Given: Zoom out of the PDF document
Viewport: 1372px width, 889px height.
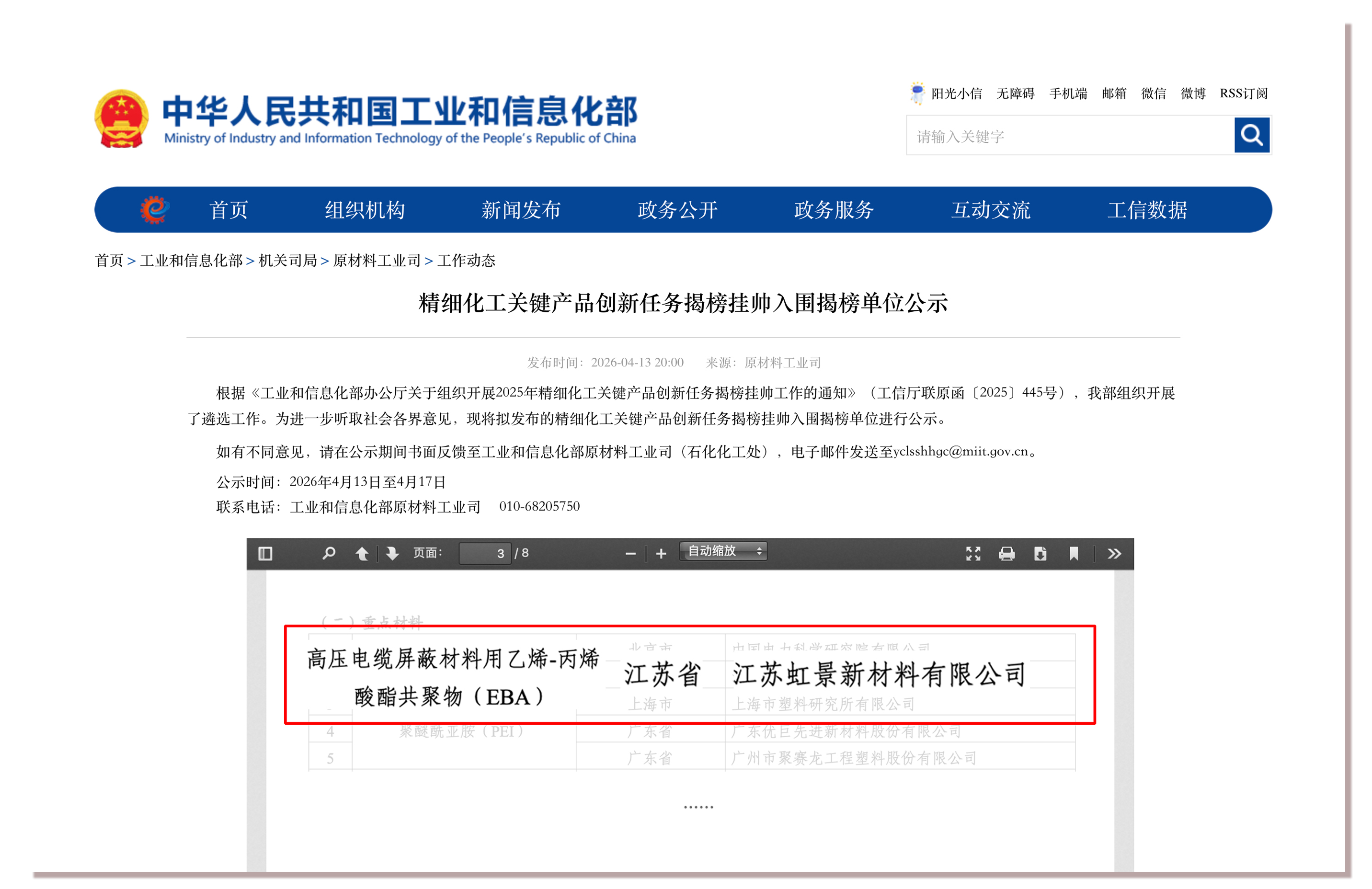Looking at the screenshot, I should 630,553.
